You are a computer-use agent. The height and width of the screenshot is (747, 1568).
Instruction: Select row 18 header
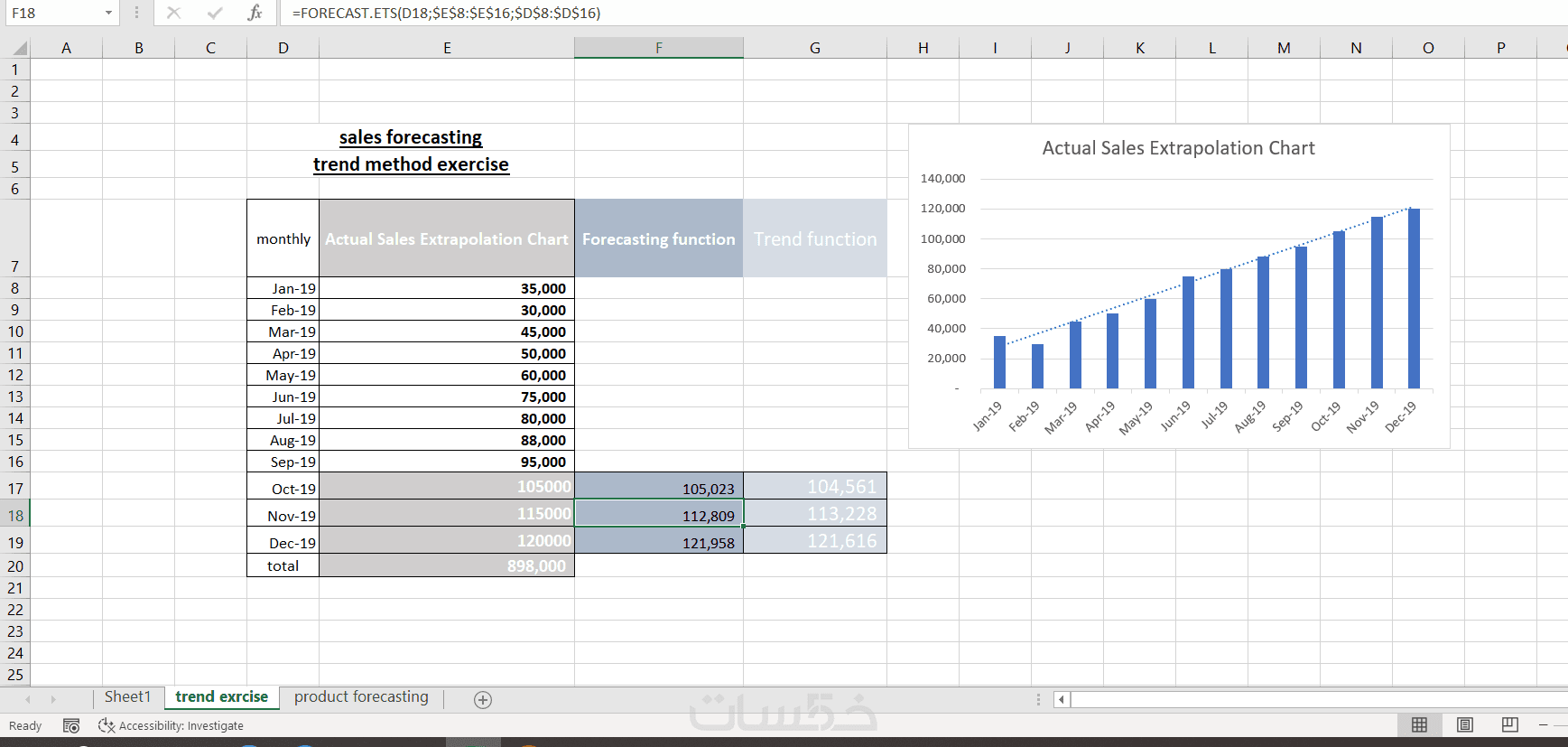tap(15, 516)
